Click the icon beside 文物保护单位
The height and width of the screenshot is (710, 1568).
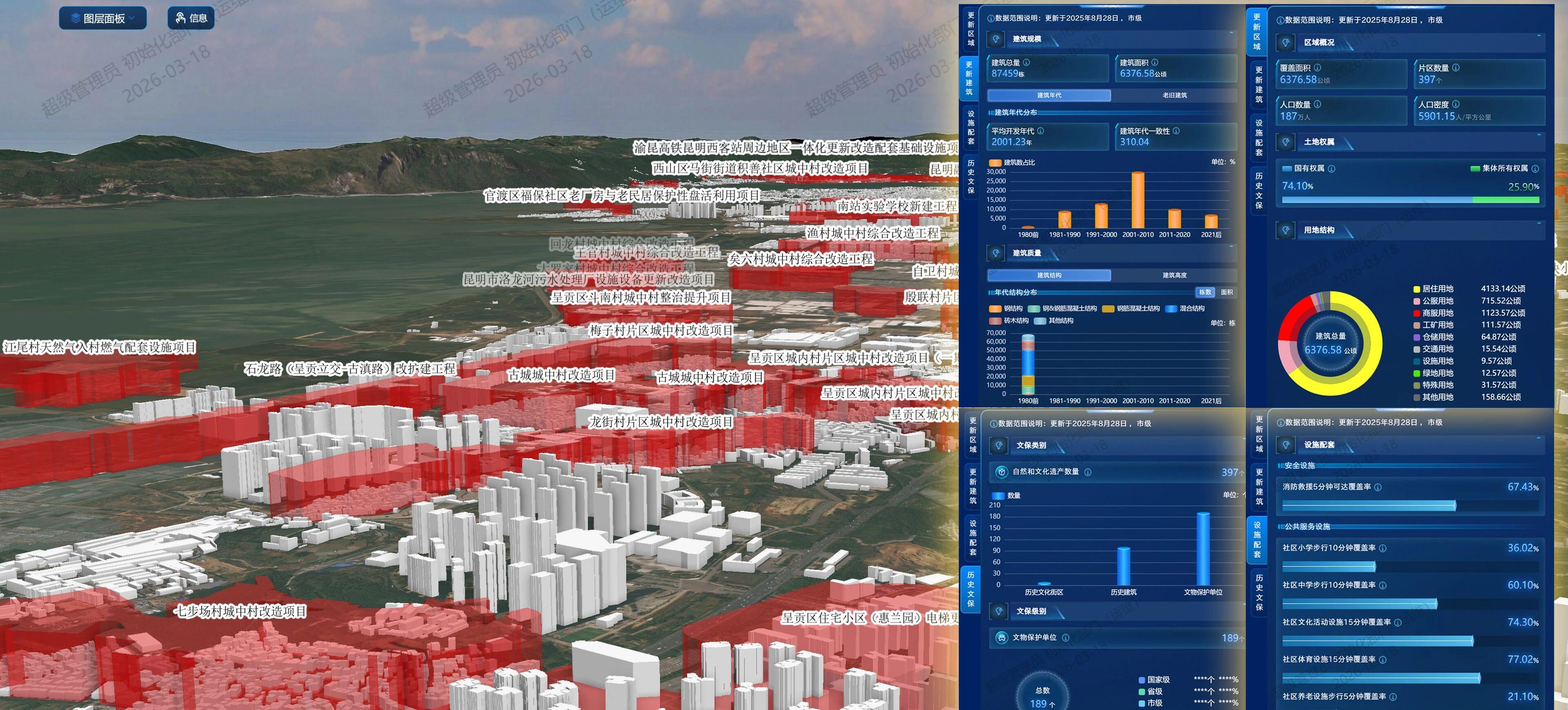[x=1001, y=638]
